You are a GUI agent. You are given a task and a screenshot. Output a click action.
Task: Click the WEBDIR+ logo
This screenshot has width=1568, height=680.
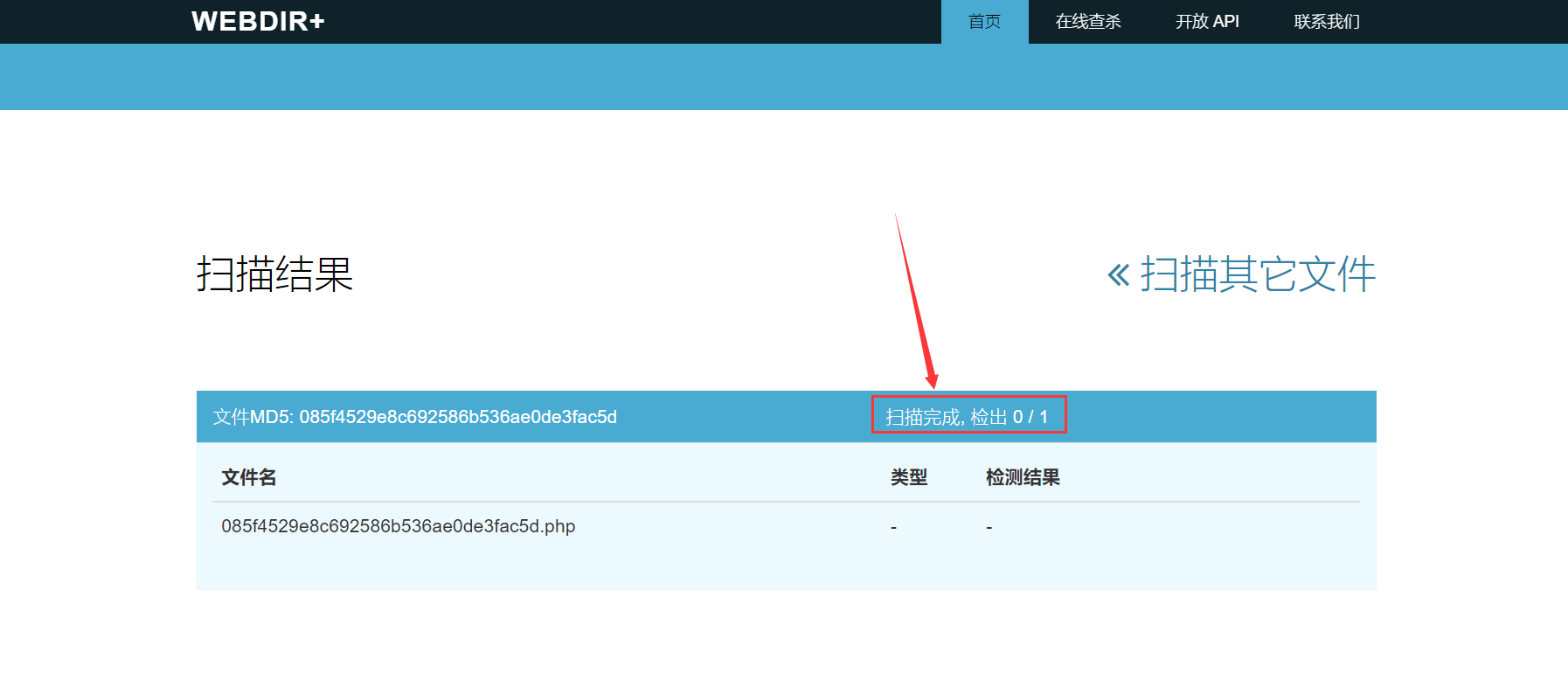[258, 21]
